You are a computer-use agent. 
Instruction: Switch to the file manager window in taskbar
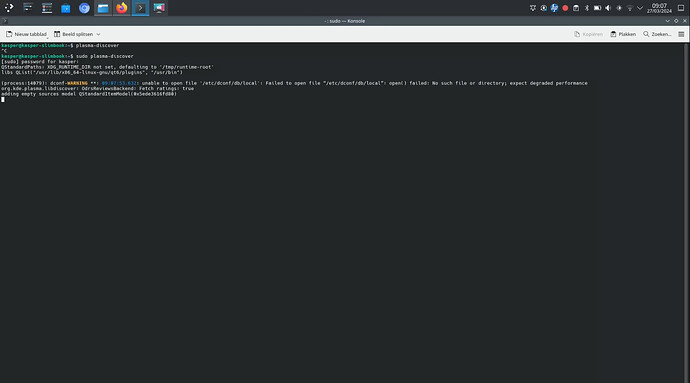point(103,8)
